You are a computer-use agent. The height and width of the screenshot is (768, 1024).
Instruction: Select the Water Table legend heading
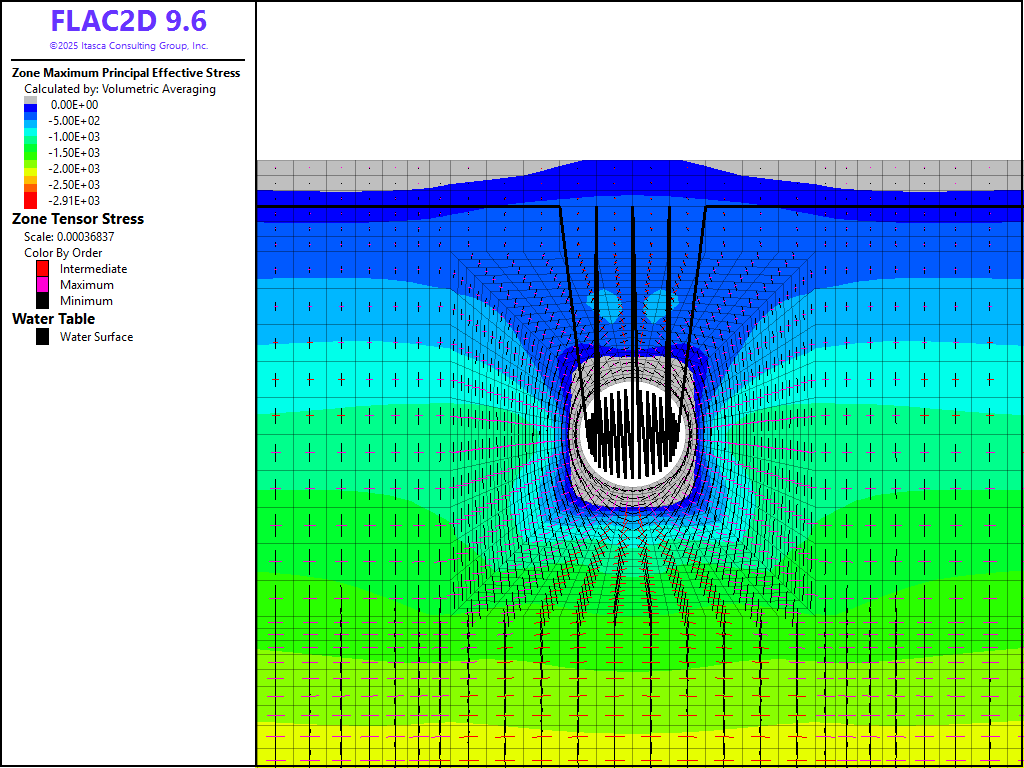click(x=53, y=319)
